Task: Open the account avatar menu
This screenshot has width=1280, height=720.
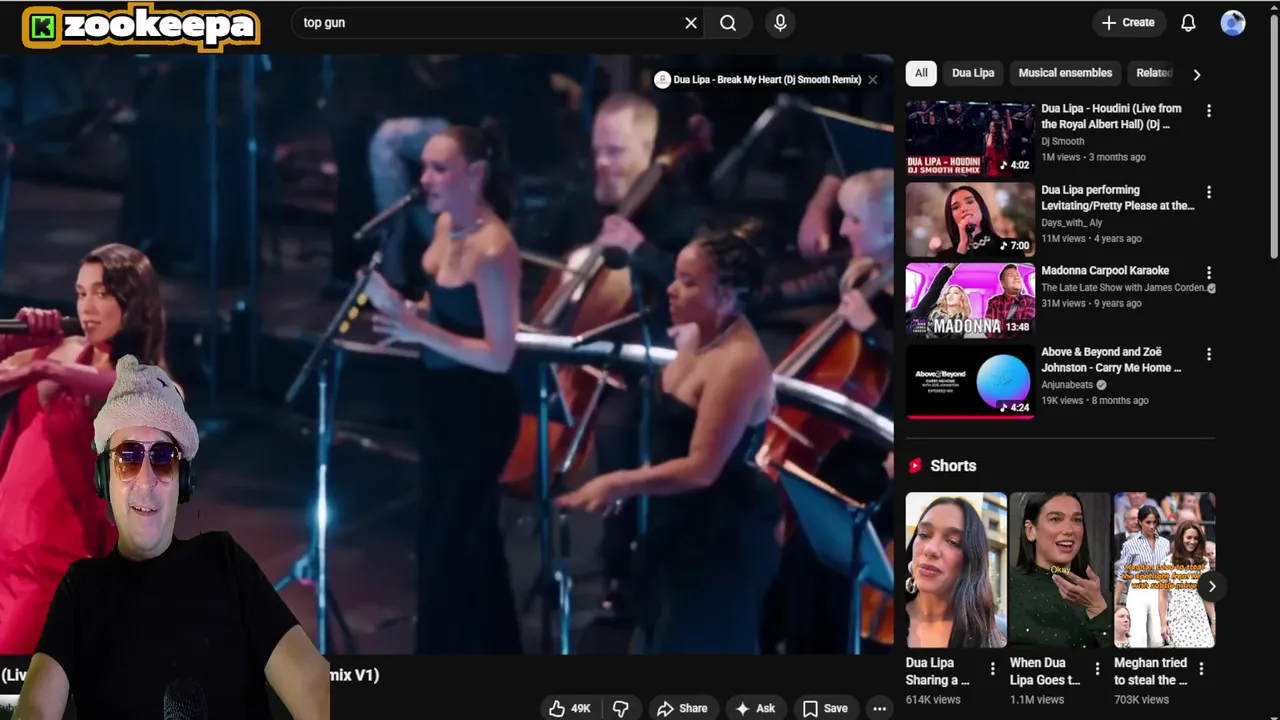Action: click(x=1233, y=23)
